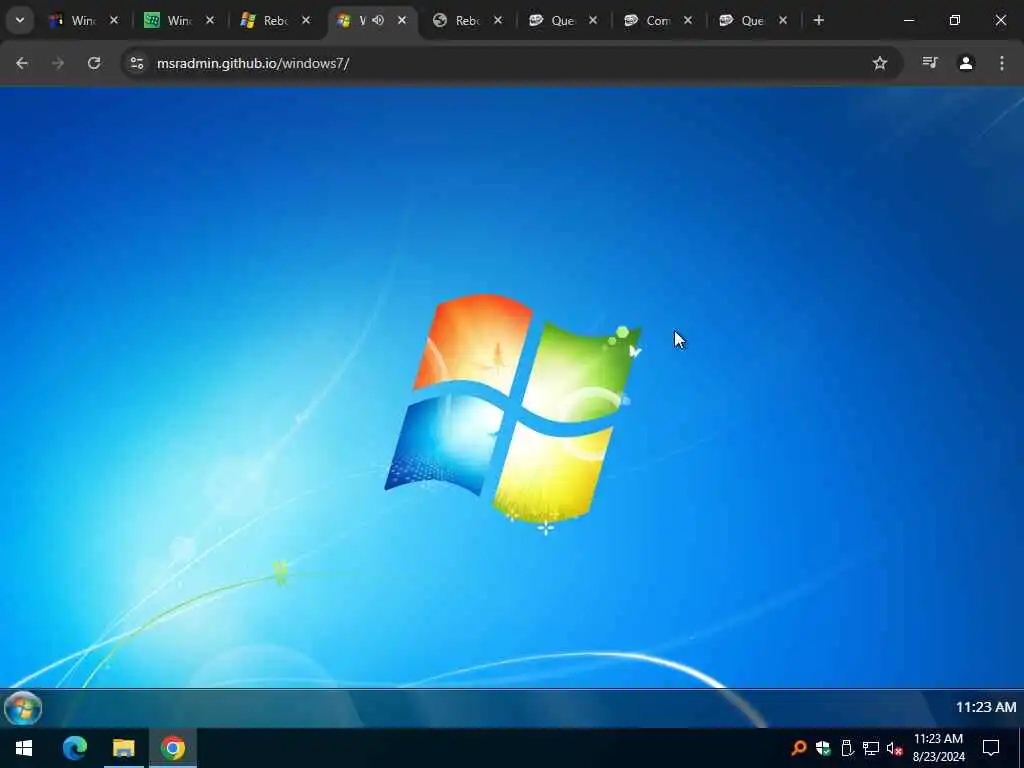This screenshot has width=1024, height=768.
Task: Reload the current page
Action: [x=94, y=63]
